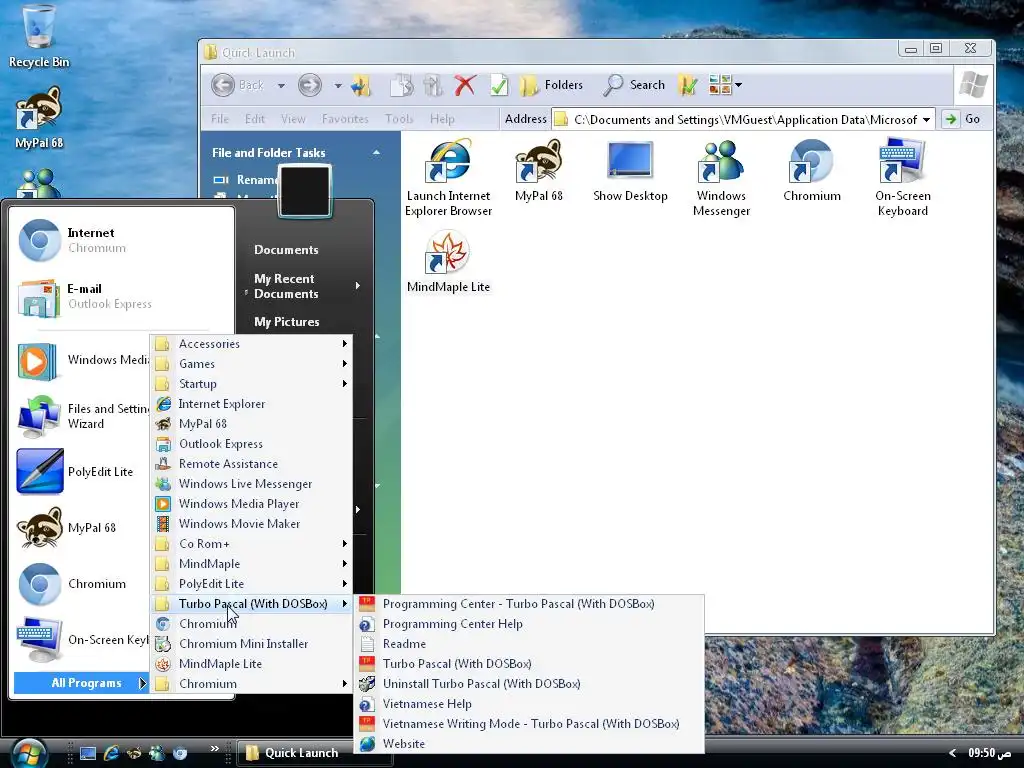Image resolution: width=1024 pixels, height=768 pixels.
Task: Expand Co Rom+ program folder
Action: 252,543
